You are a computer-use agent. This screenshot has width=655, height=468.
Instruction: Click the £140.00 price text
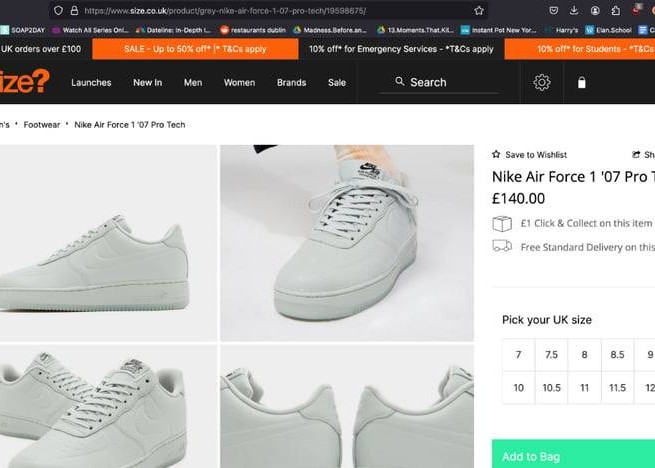(x=518, y=198)
